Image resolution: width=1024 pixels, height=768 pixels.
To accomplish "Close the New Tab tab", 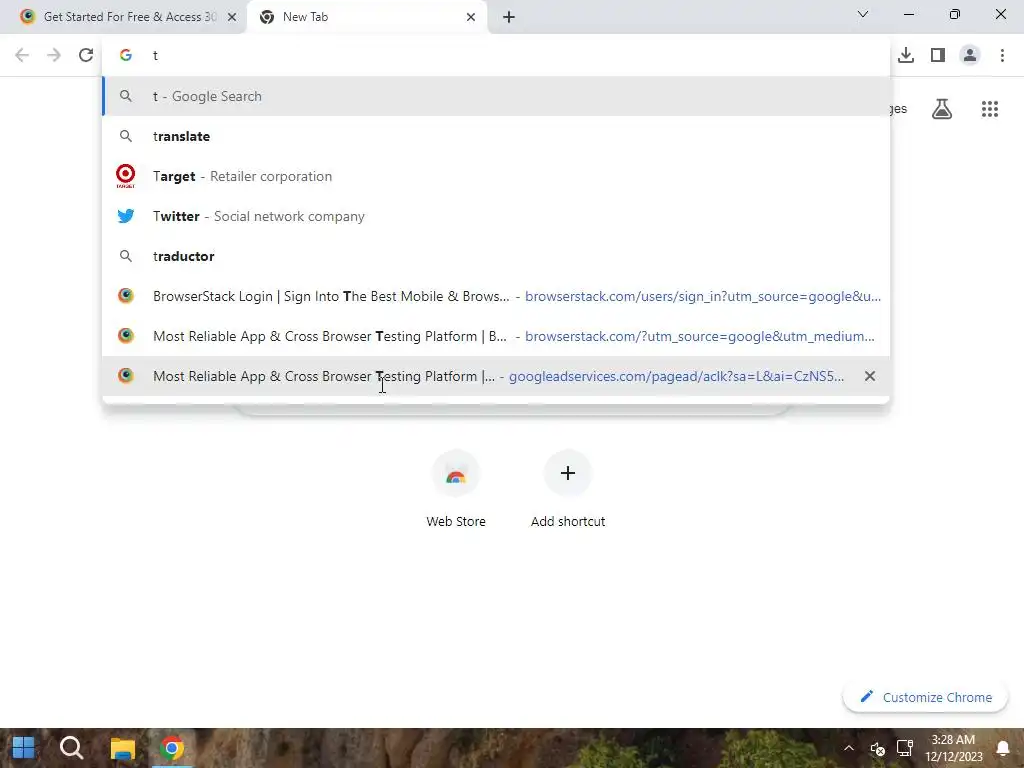I will coord(471,17).
